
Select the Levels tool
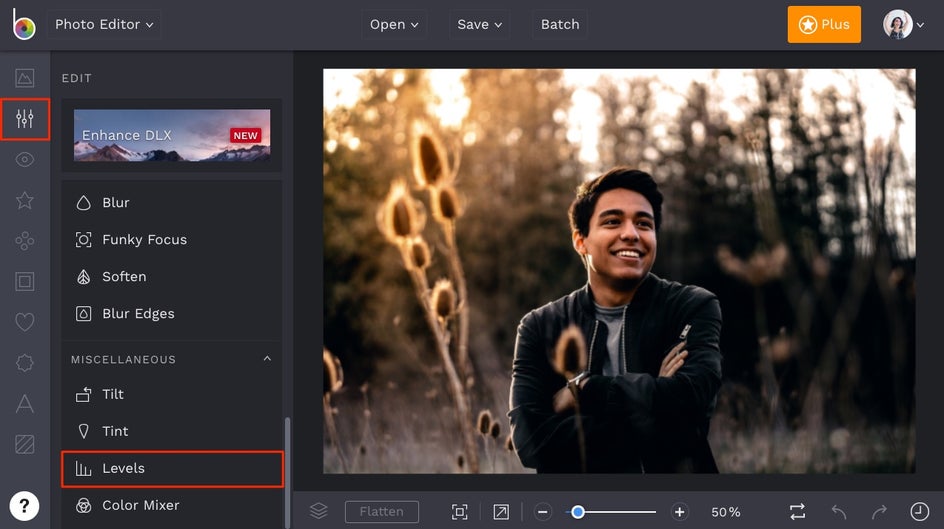click(172, 468)
